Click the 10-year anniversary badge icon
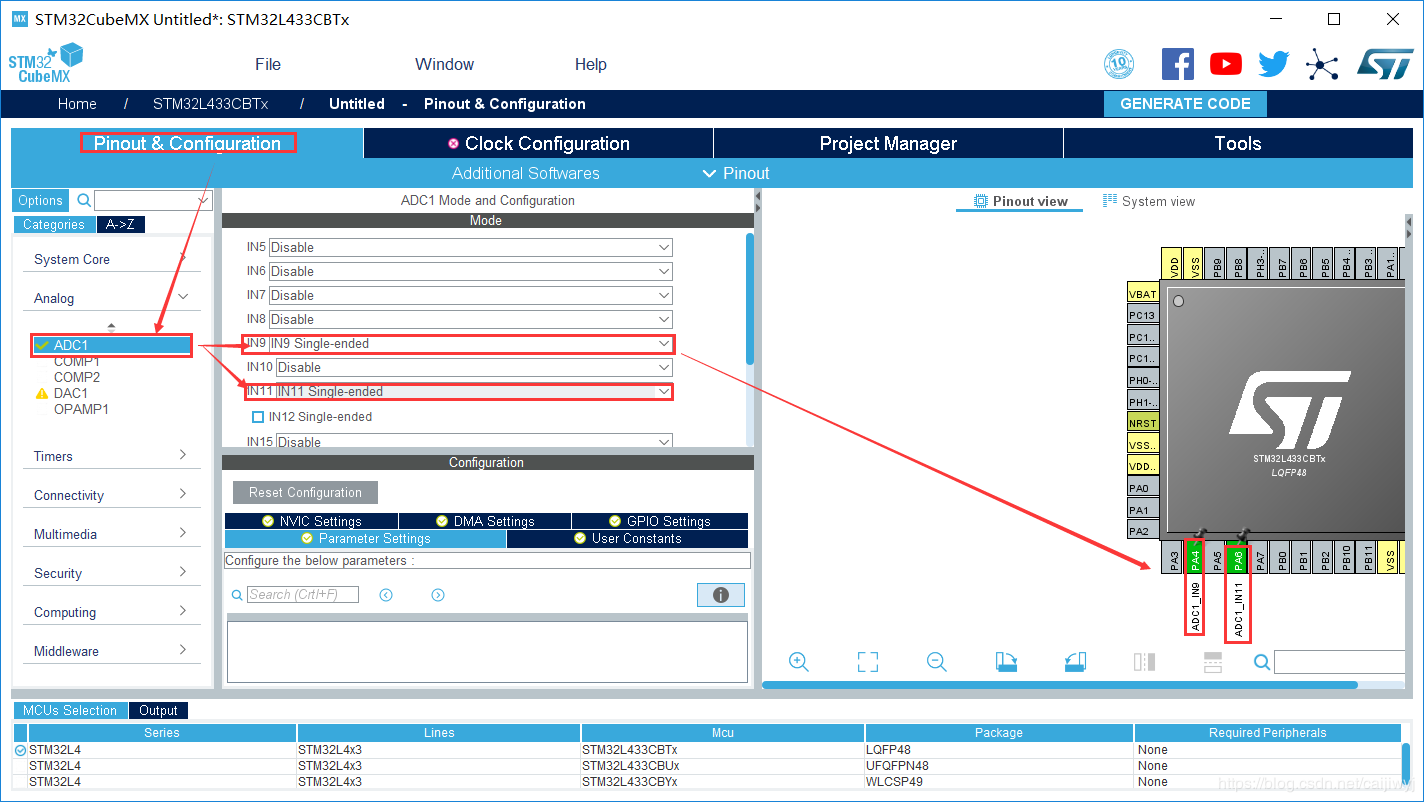The width and height of the screenshot is (1424, 802). [1119, 64]
